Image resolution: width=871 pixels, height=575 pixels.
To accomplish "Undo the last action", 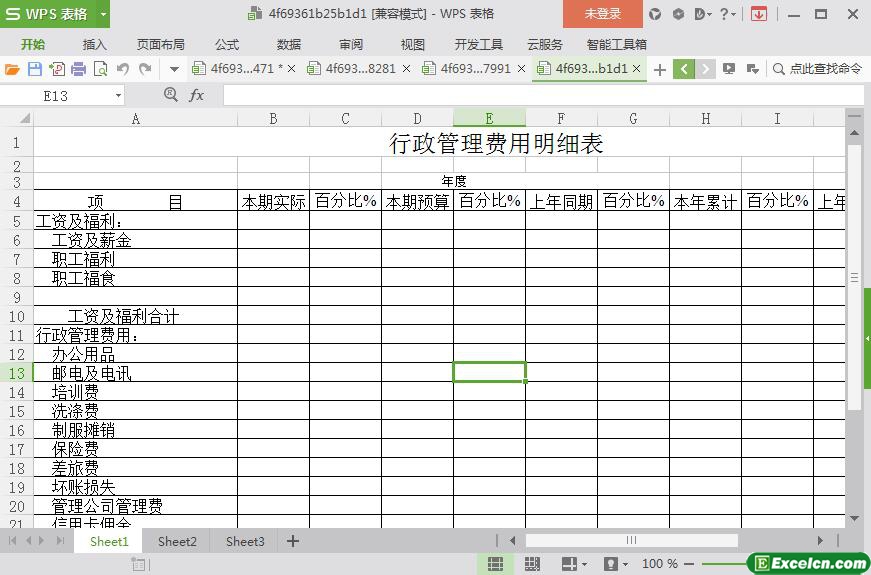I will [123, 69].
